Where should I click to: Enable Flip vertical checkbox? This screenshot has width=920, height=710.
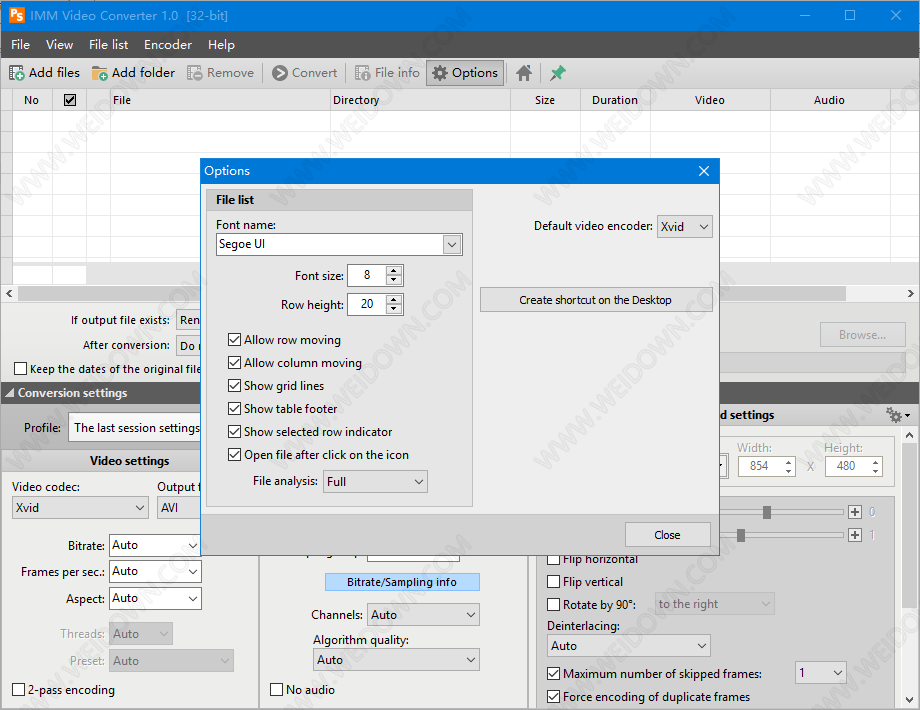pyautogui.click(x=553, y=581)
